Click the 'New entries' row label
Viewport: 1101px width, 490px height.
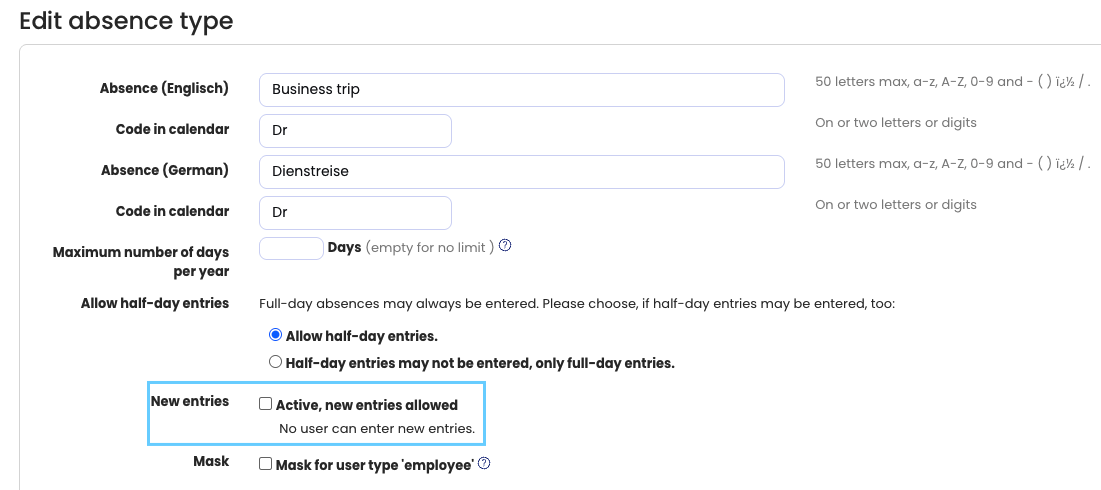[x=190, y=401]
